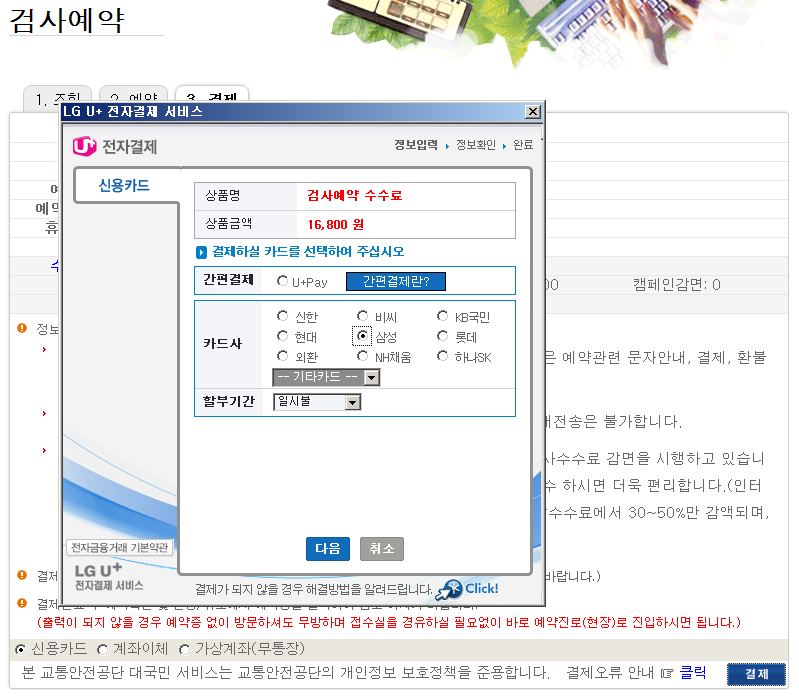Click the payment troubleshooting Click! icon
799x697 pixels.
[x=467, y=589]
